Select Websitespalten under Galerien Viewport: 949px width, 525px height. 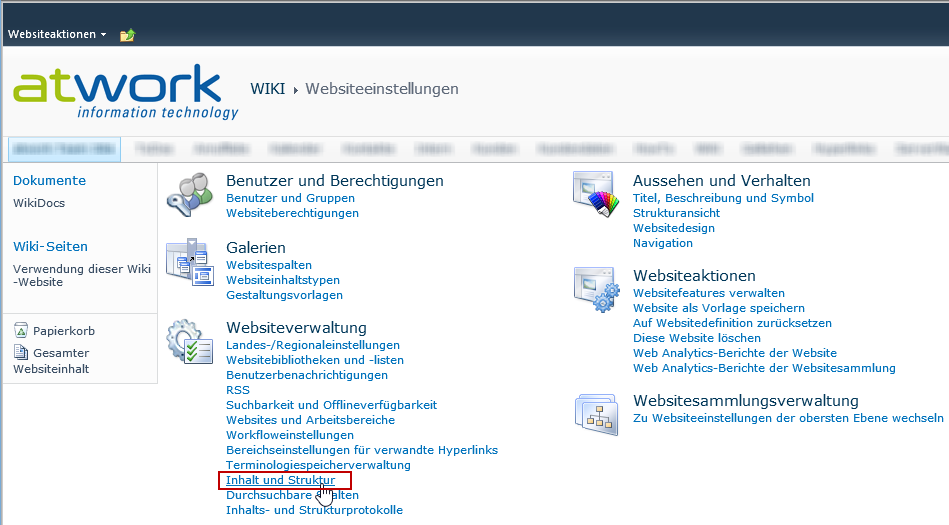coord(269,265)
